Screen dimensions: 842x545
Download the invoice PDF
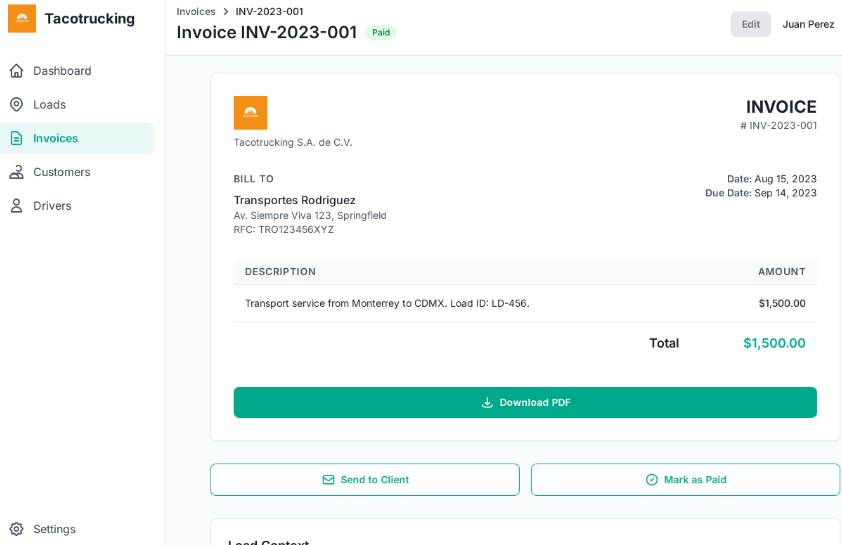tap(525, 402)
